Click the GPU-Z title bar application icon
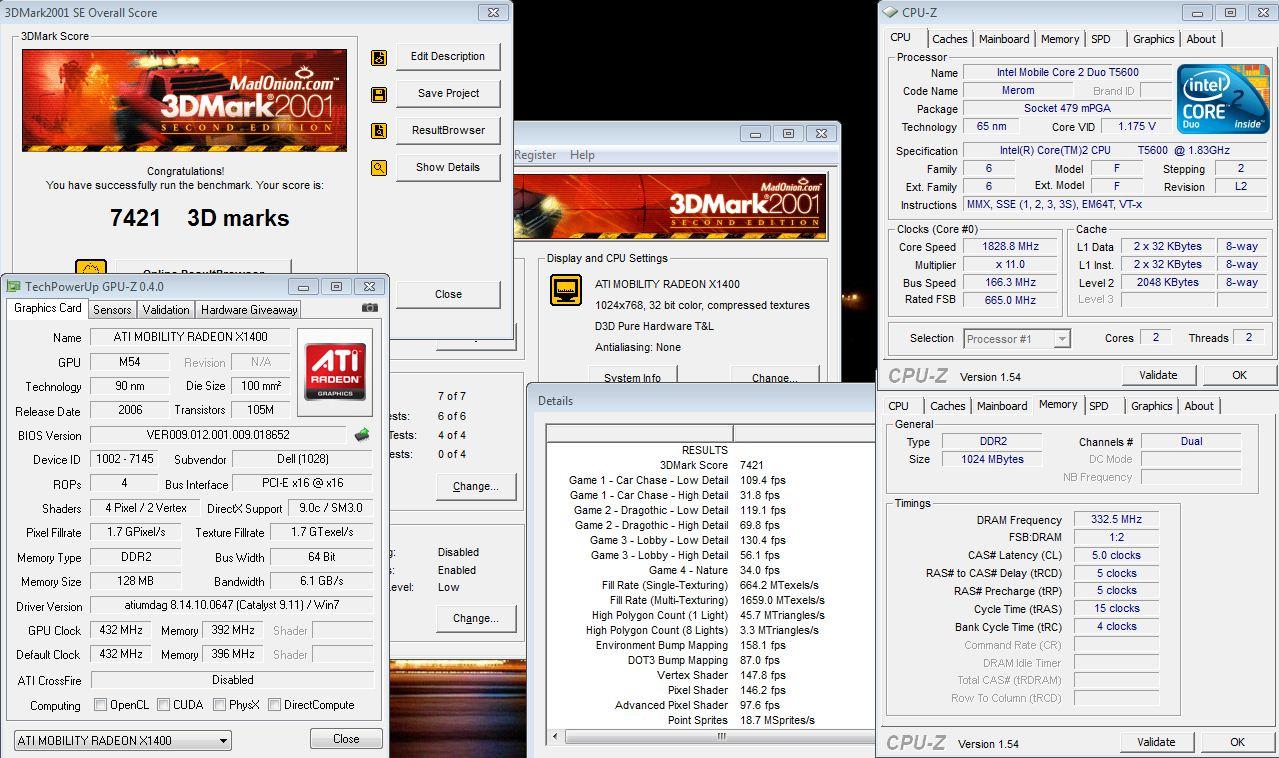 [14, 286]
